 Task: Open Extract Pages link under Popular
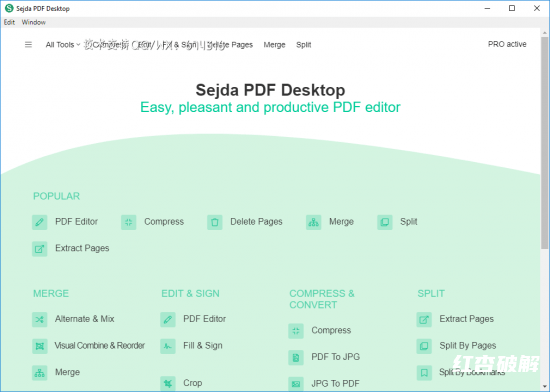tap(82, 248)
